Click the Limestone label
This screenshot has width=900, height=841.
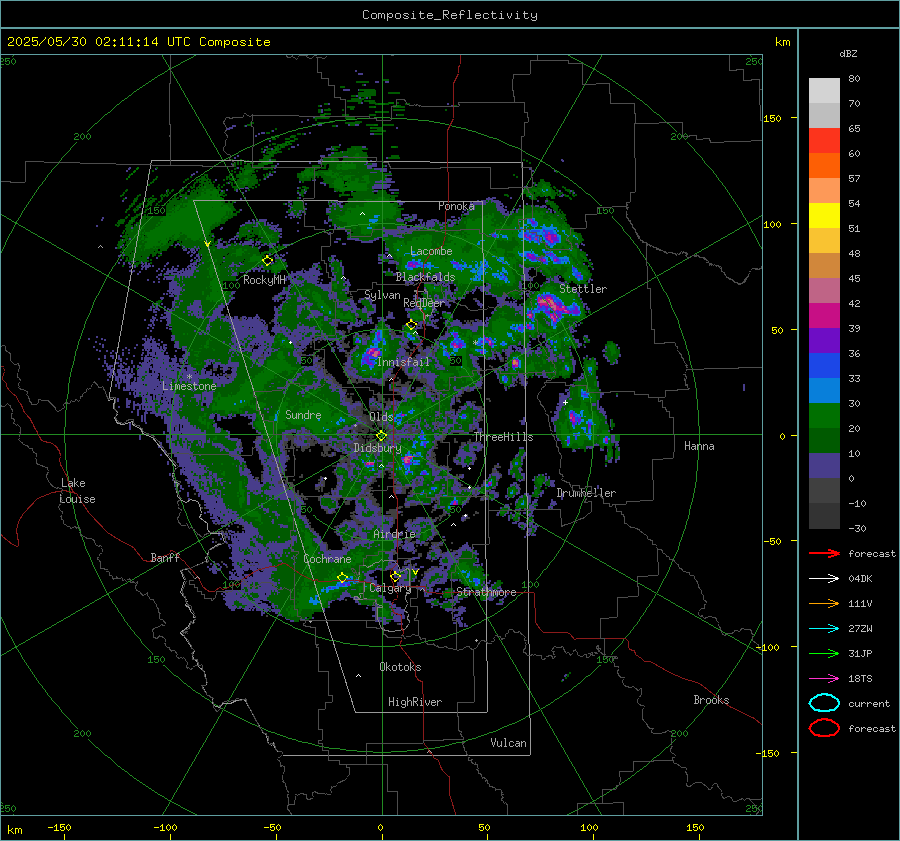point(189,386)
